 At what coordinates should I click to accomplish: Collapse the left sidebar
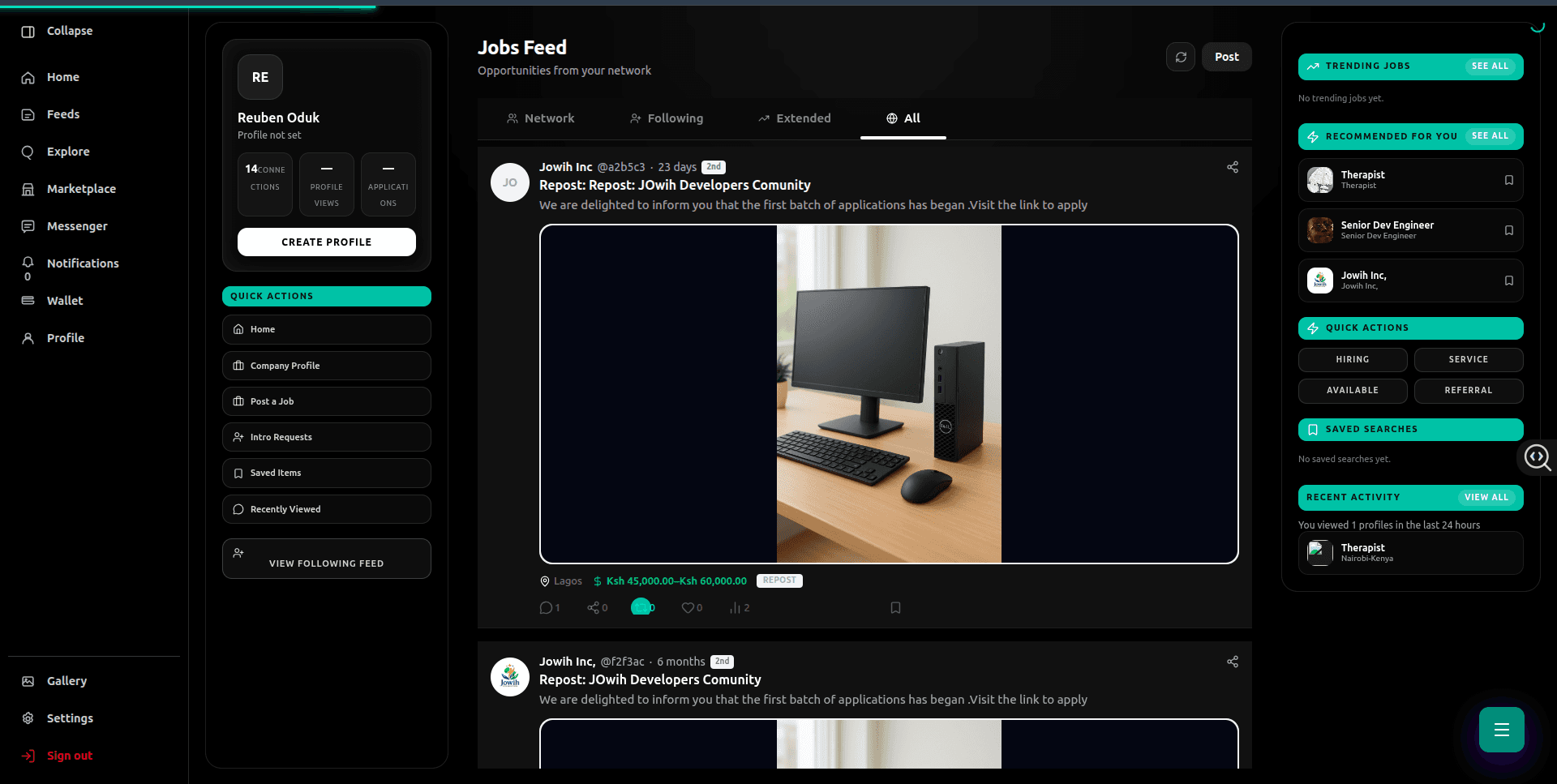(57, 31)
